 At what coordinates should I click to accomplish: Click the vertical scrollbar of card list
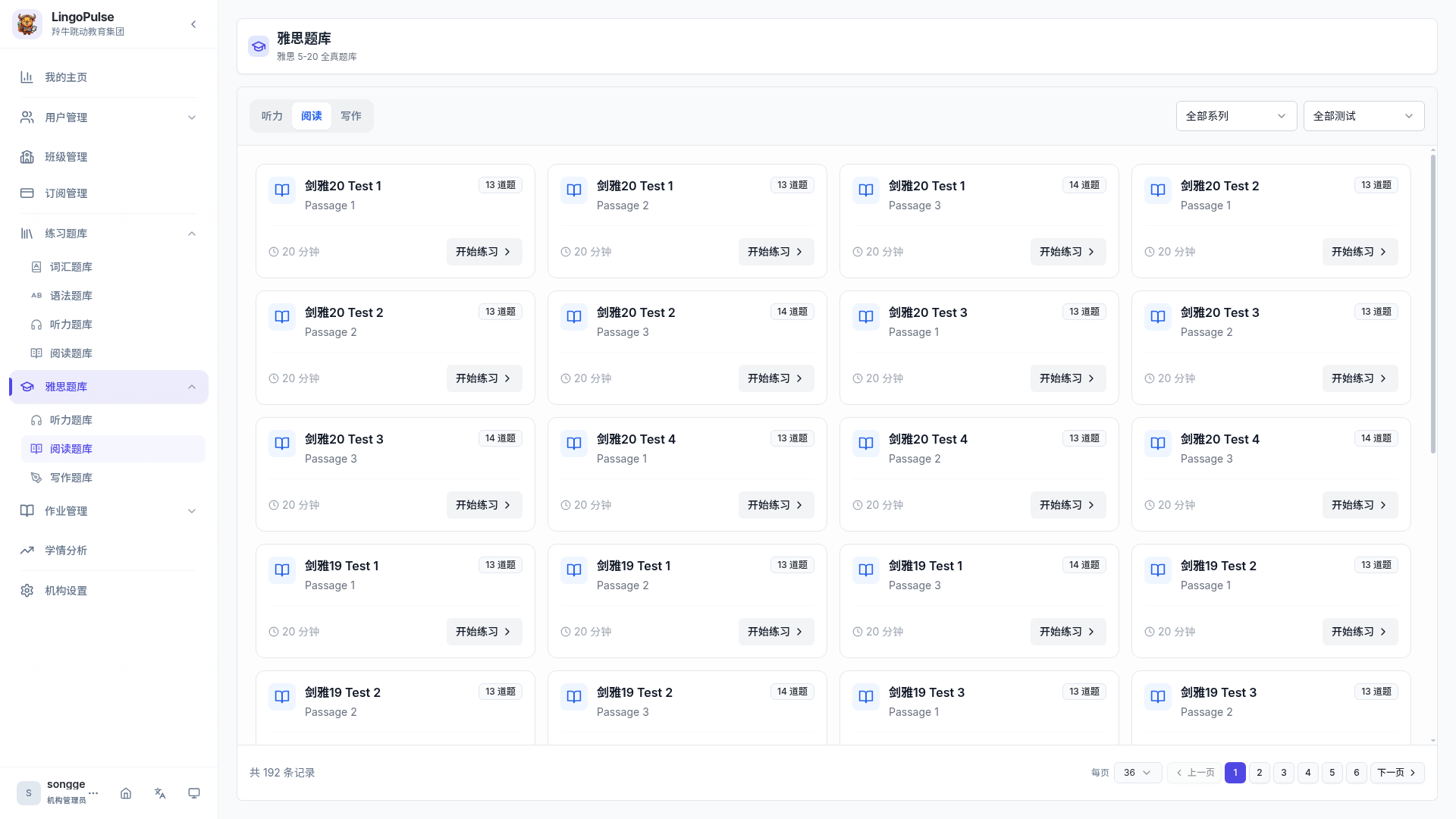point(1432,303)
